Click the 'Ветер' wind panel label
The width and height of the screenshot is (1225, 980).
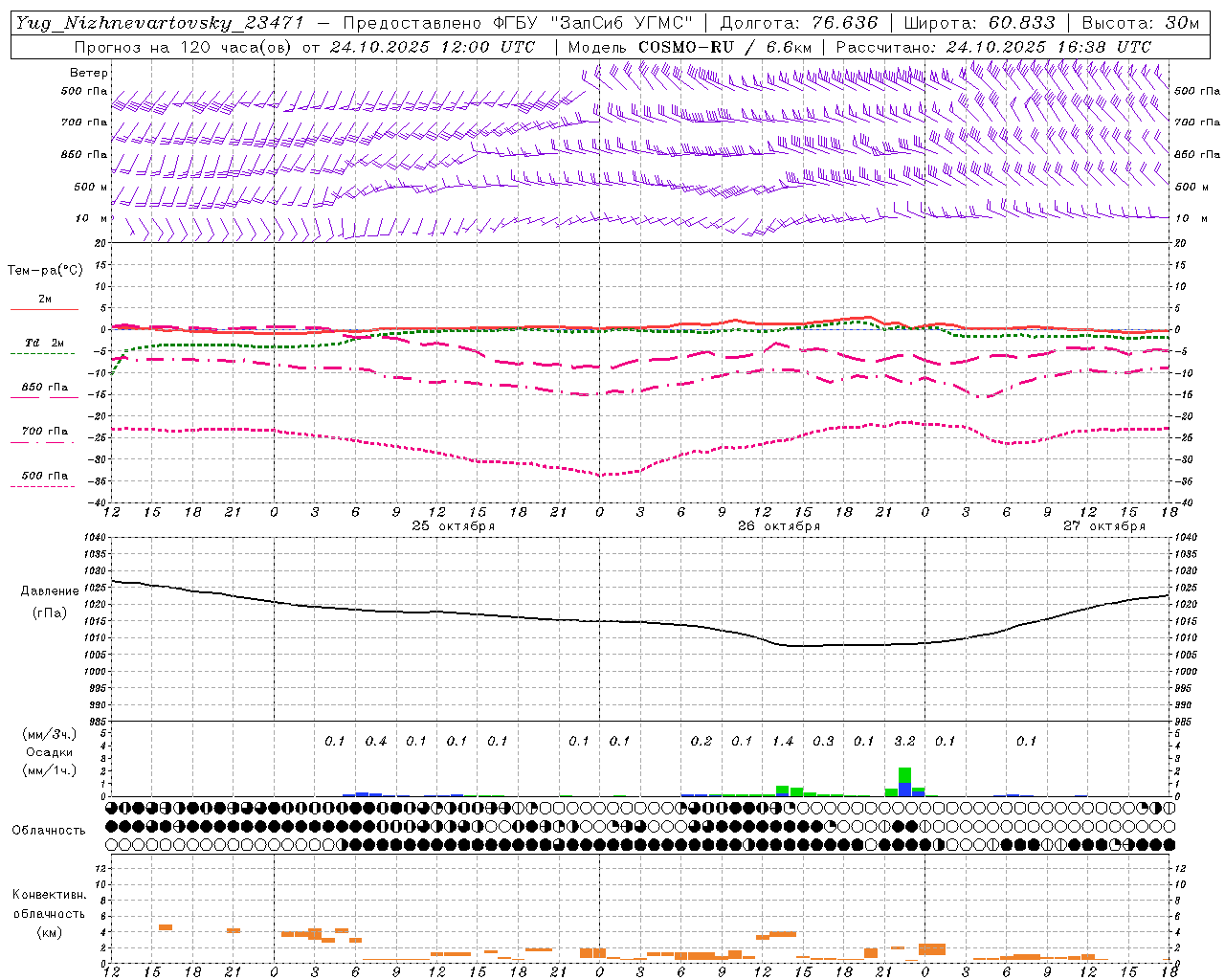[89, 73]
